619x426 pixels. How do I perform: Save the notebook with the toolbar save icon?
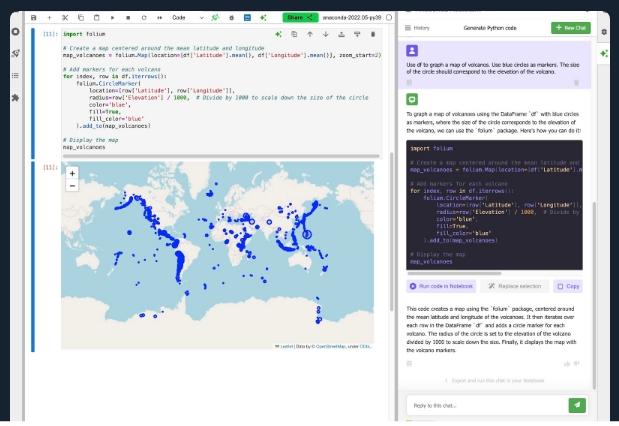[34, 17]
